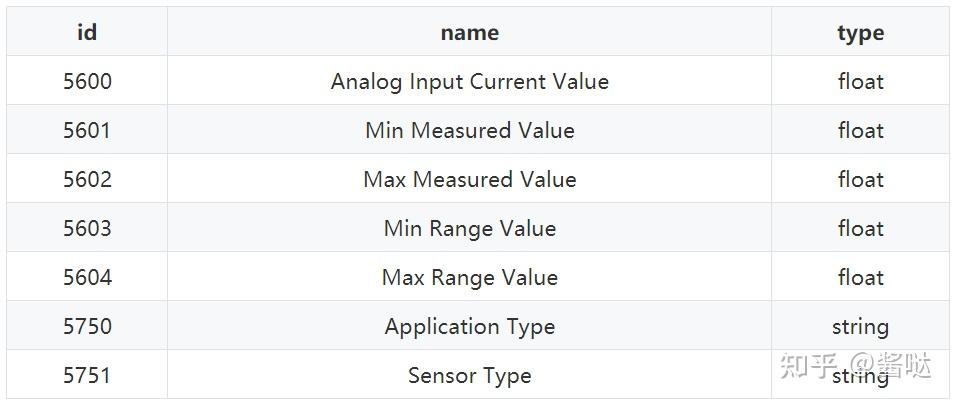The image size is (955, 404).
Task: Select id cell 5601
Action: tap(87, 130)
